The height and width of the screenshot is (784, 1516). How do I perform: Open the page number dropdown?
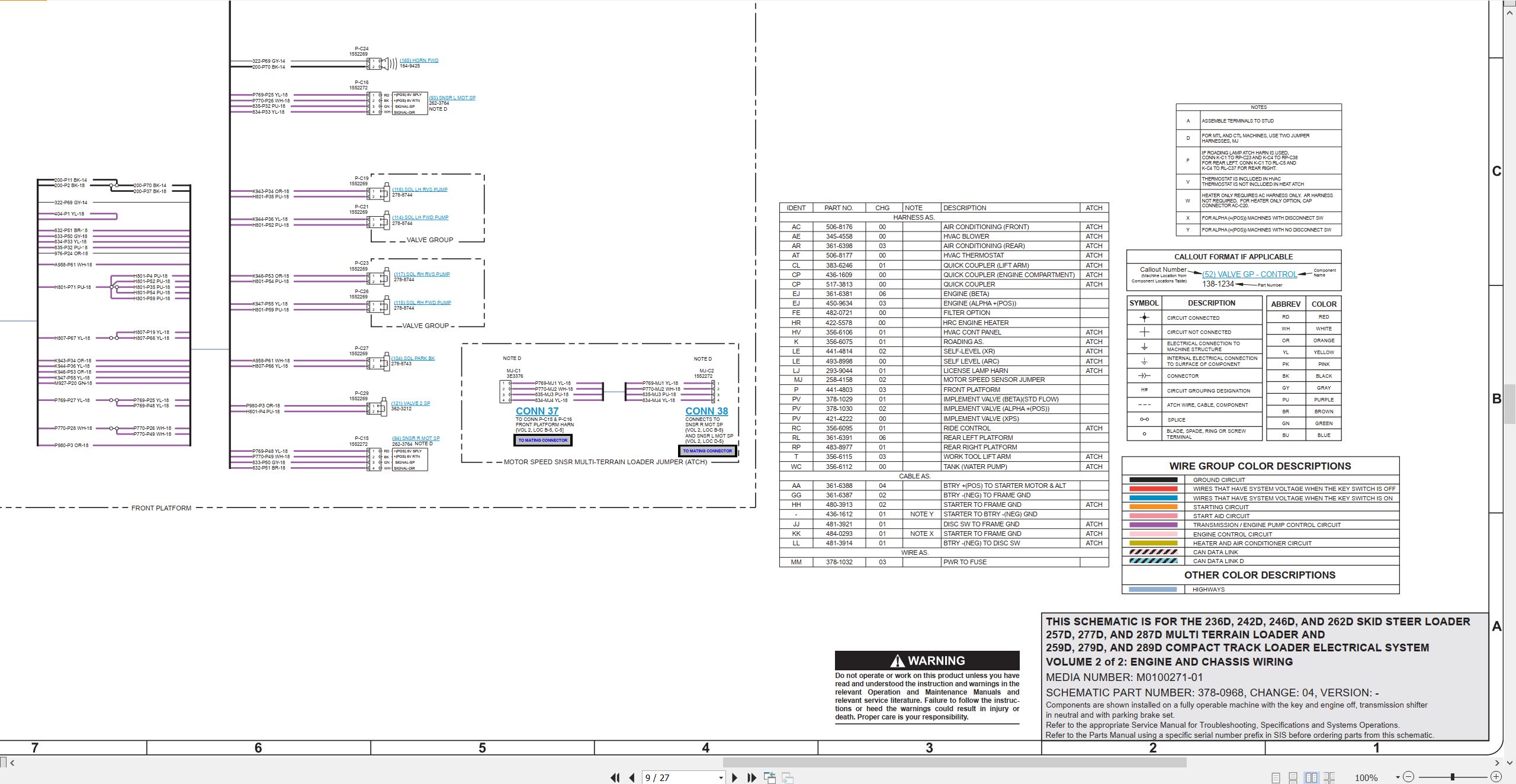pos(721,778)
